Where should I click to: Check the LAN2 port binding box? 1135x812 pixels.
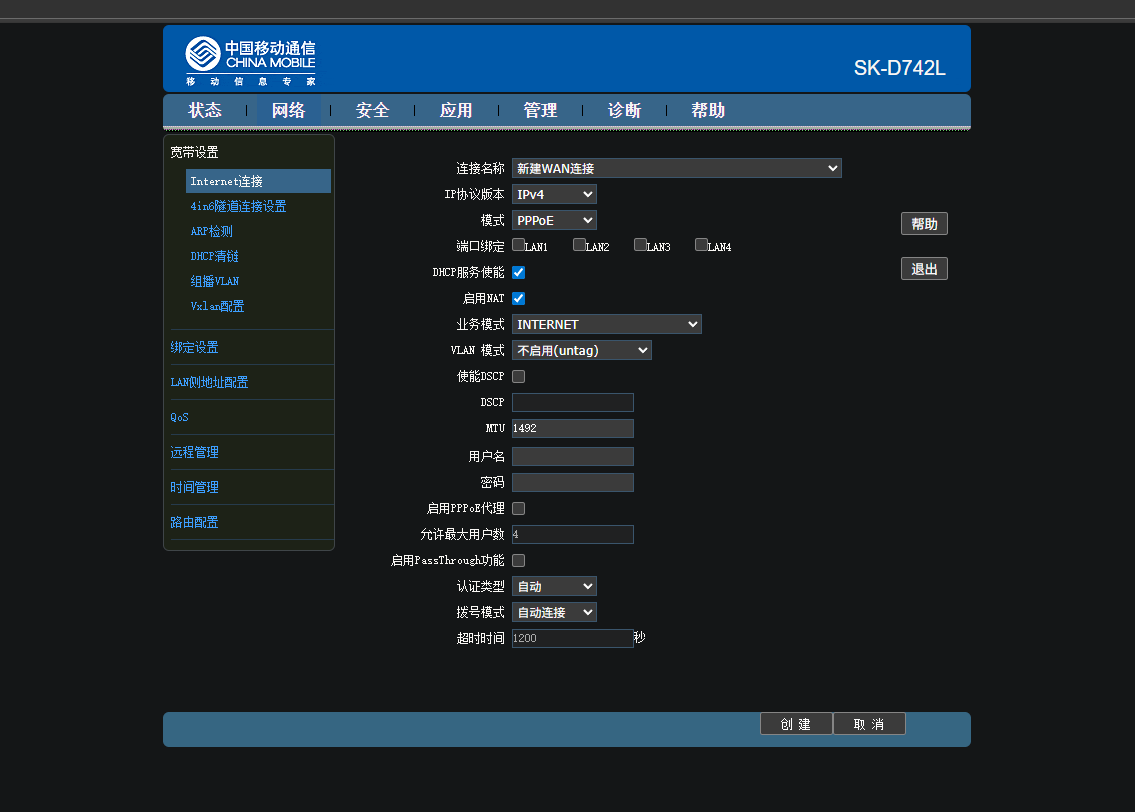click(579, 245)
